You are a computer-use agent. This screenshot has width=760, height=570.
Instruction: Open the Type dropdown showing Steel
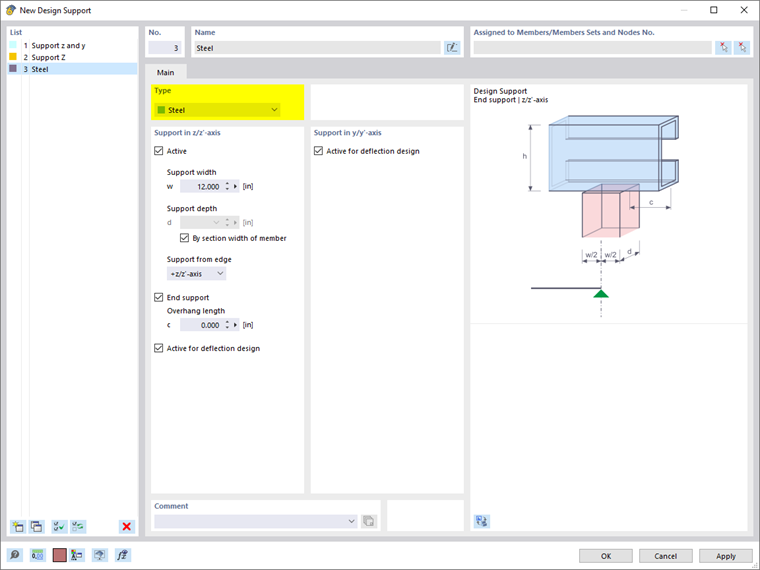[x=217, y=110]
